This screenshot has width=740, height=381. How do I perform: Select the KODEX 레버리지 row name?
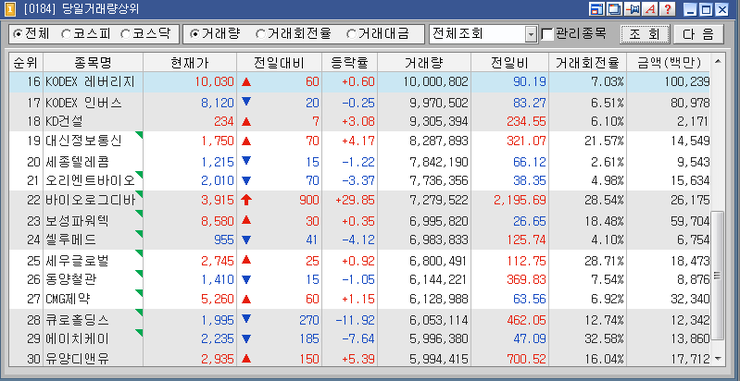point(90,82)
